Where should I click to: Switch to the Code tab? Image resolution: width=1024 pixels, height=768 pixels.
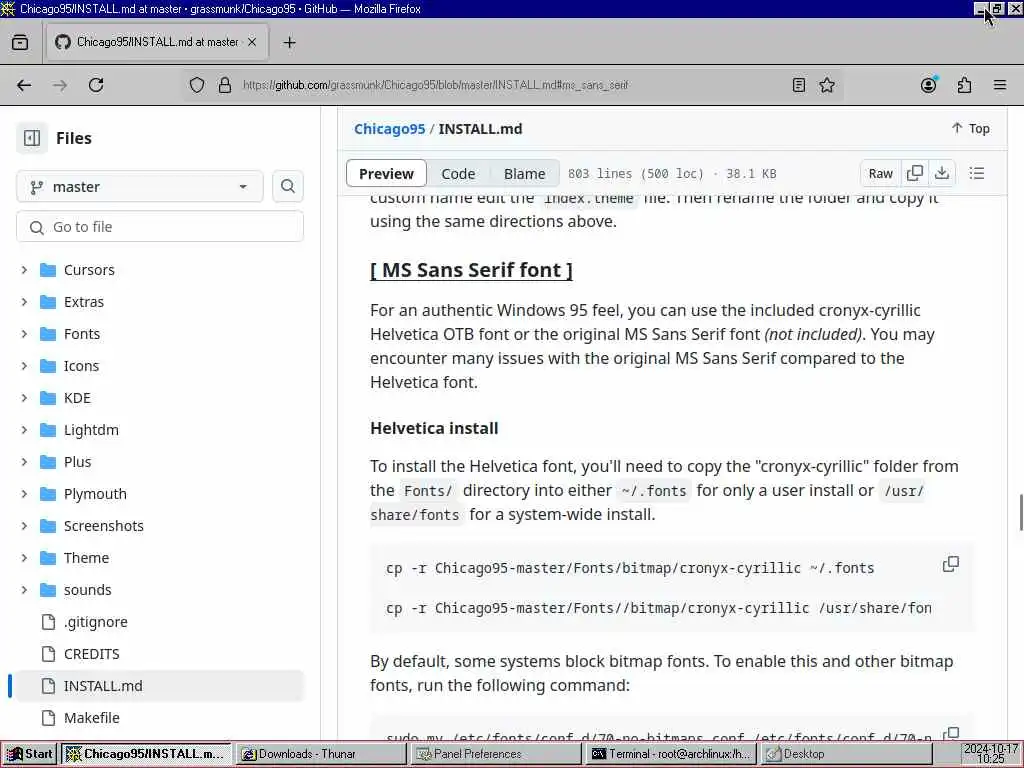(458, 174)
